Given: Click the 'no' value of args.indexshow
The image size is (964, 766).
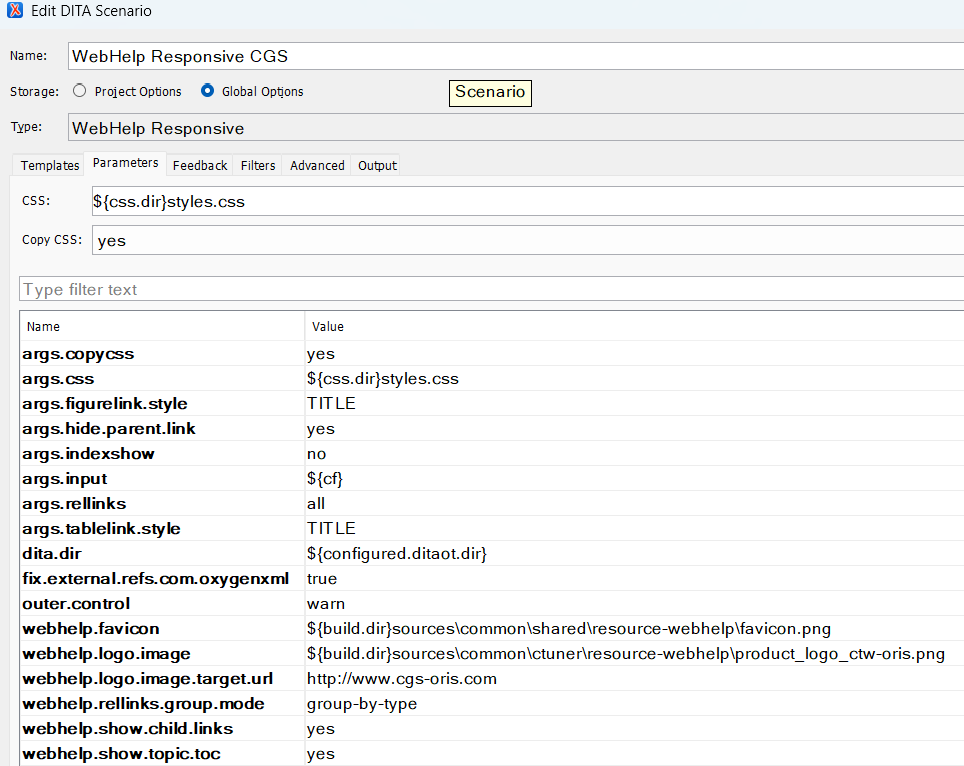Looking at the screenshot, I should point(317,454).
